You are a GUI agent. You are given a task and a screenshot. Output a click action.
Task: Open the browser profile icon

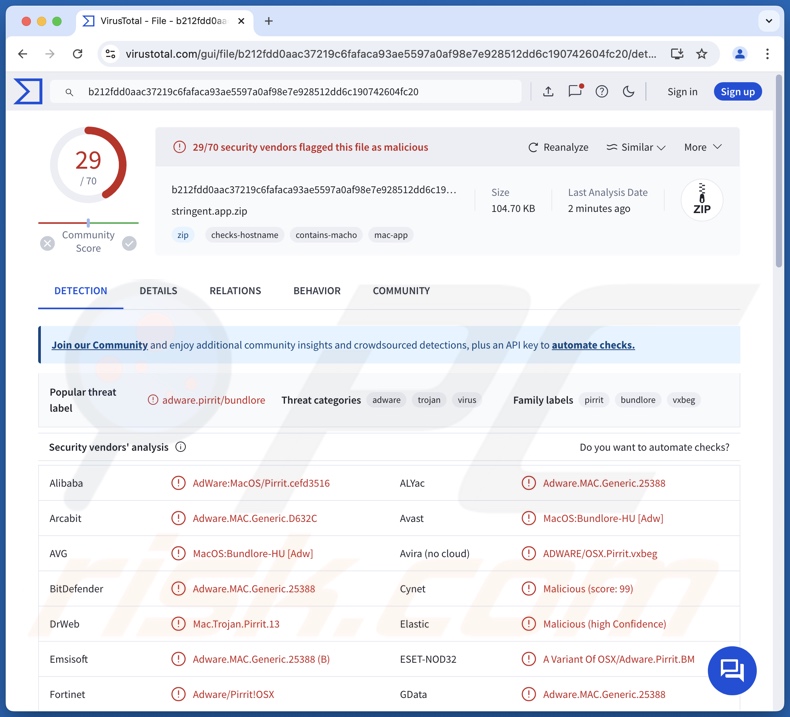tap(740, 54)
